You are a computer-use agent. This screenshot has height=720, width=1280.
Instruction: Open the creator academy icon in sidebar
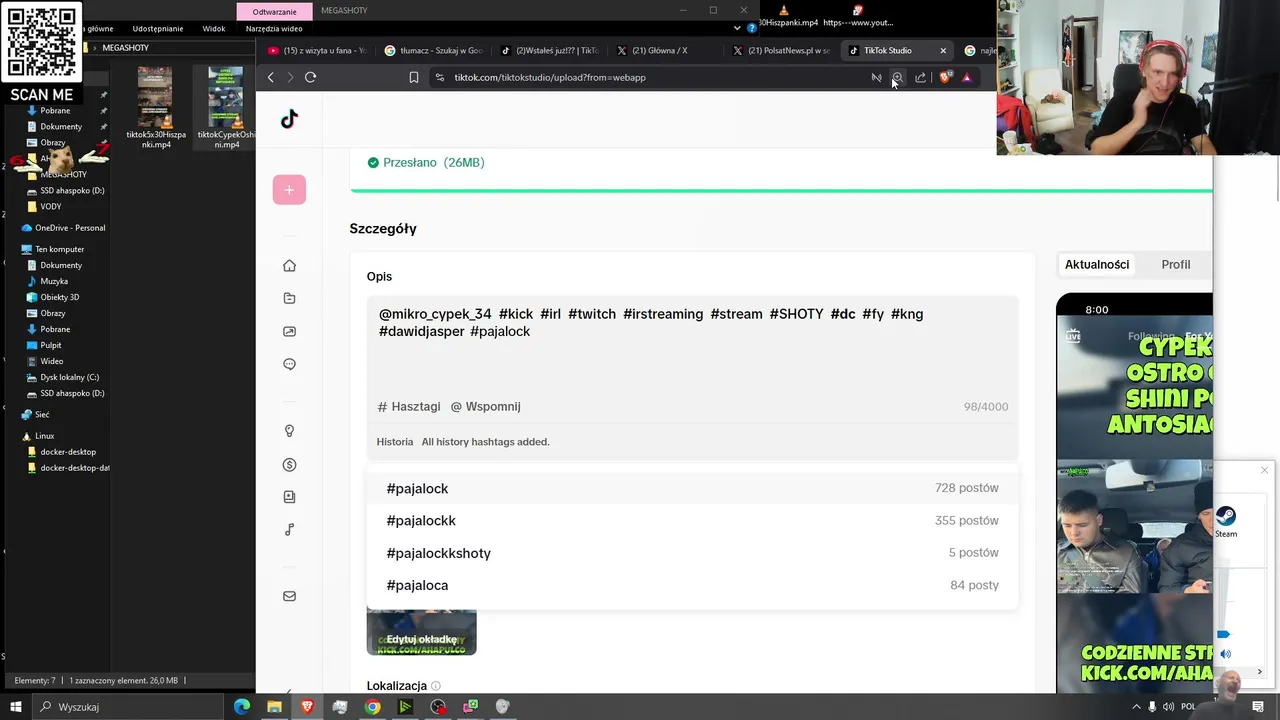289,497
